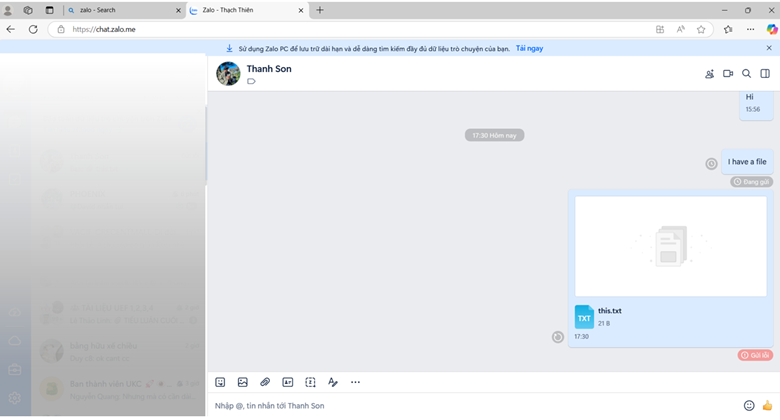Click the failed "Gửi lỗi" status badge
Viewport: 780px width, 420px height.
pyautogui.click(x=756, y=355)
